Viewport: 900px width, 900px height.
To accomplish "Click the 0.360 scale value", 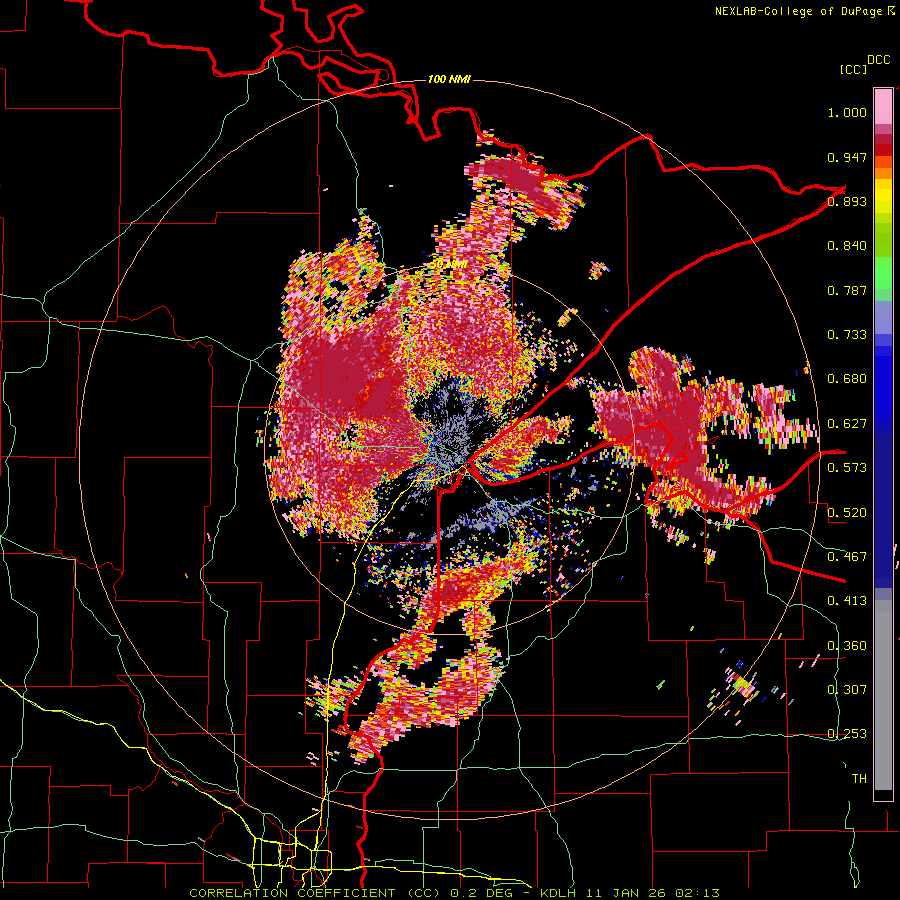I will [x=847, y=645].
